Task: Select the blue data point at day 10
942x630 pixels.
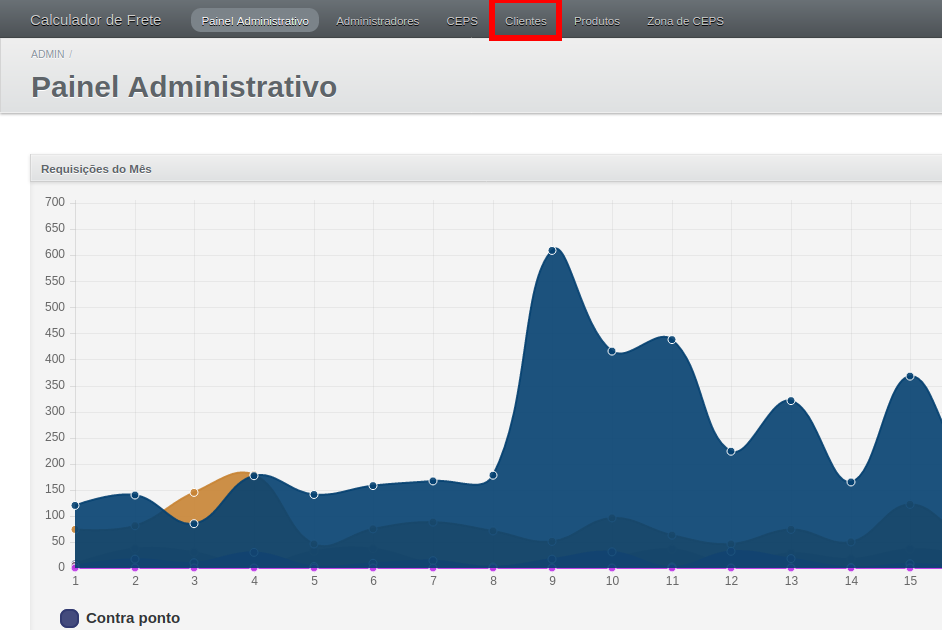Action: [x=612, y=351]
